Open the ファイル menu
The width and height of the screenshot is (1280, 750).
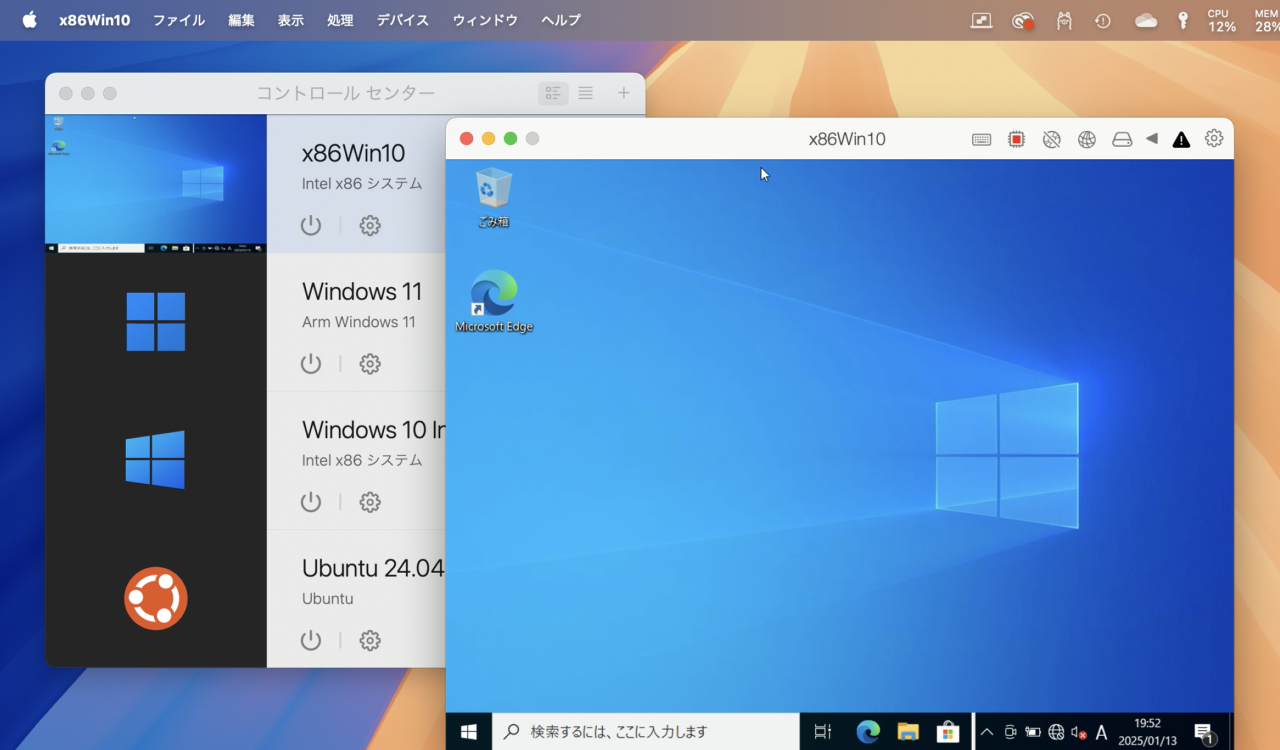[x=179, y=20]
